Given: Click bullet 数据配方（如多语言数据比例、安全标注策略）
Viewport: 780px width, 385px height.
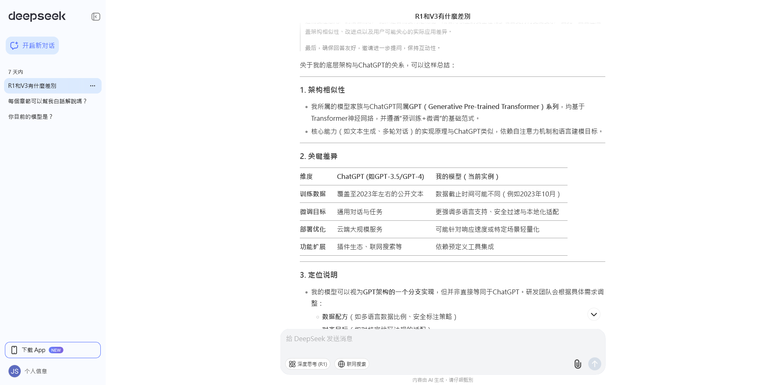Looking at the screenshot, I should pyautogui.click(x=390, y=316).
